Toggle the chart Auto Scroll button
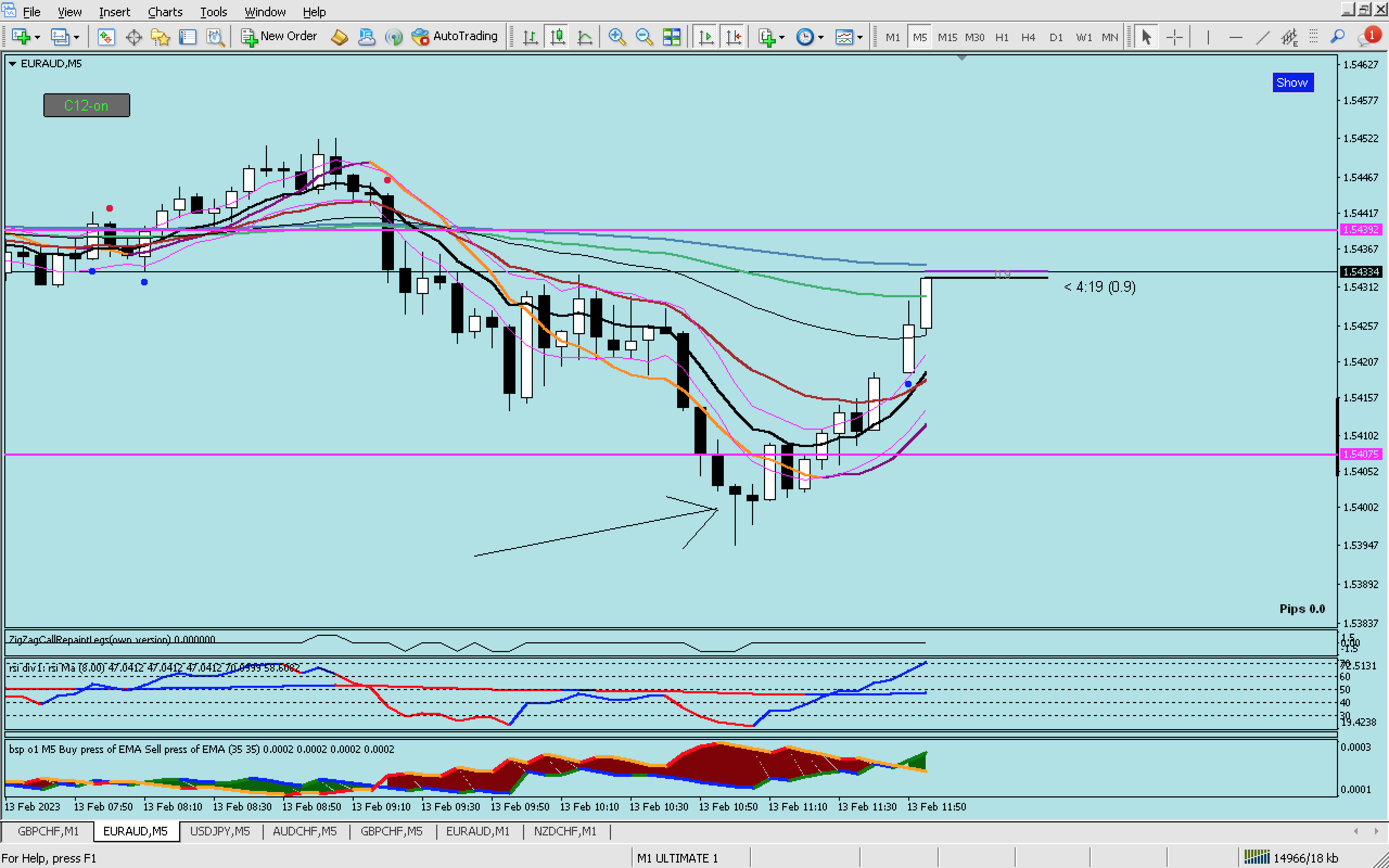This screenshot has height=868, width=1389. coord(706,37)
